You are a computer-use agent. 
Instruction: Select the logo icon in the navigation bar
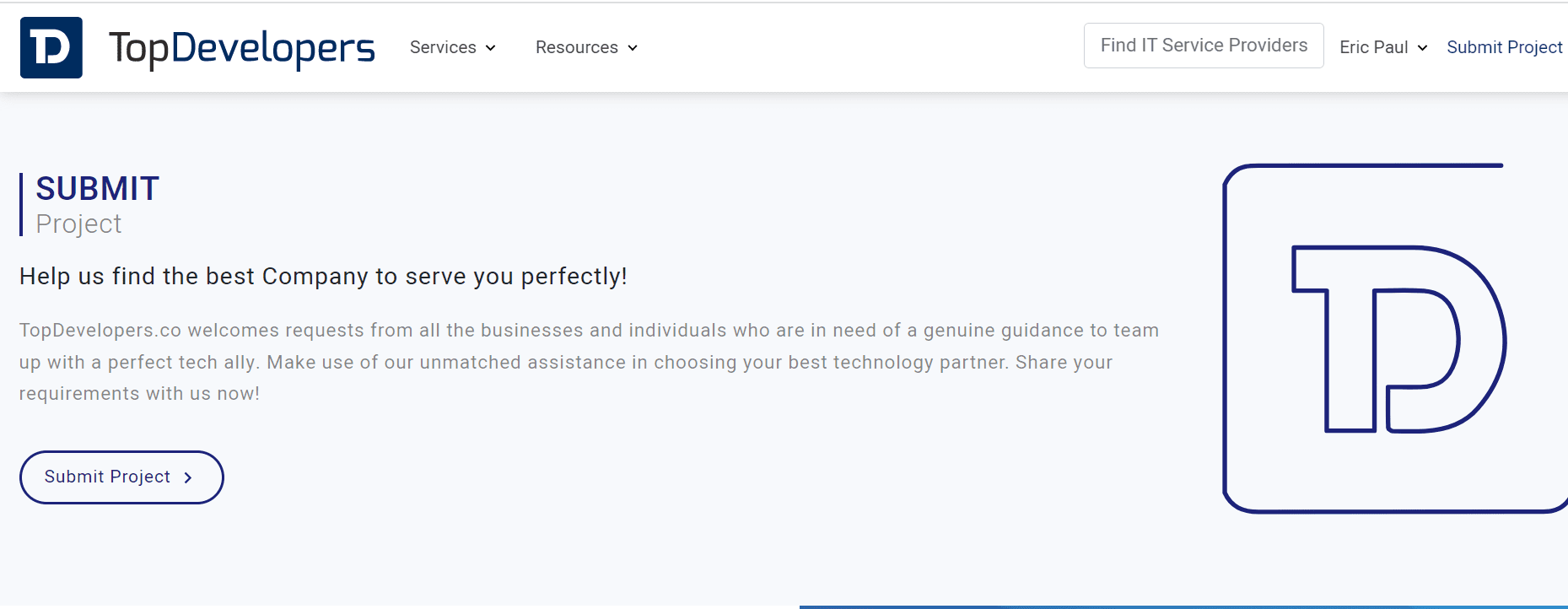point(51,47)
